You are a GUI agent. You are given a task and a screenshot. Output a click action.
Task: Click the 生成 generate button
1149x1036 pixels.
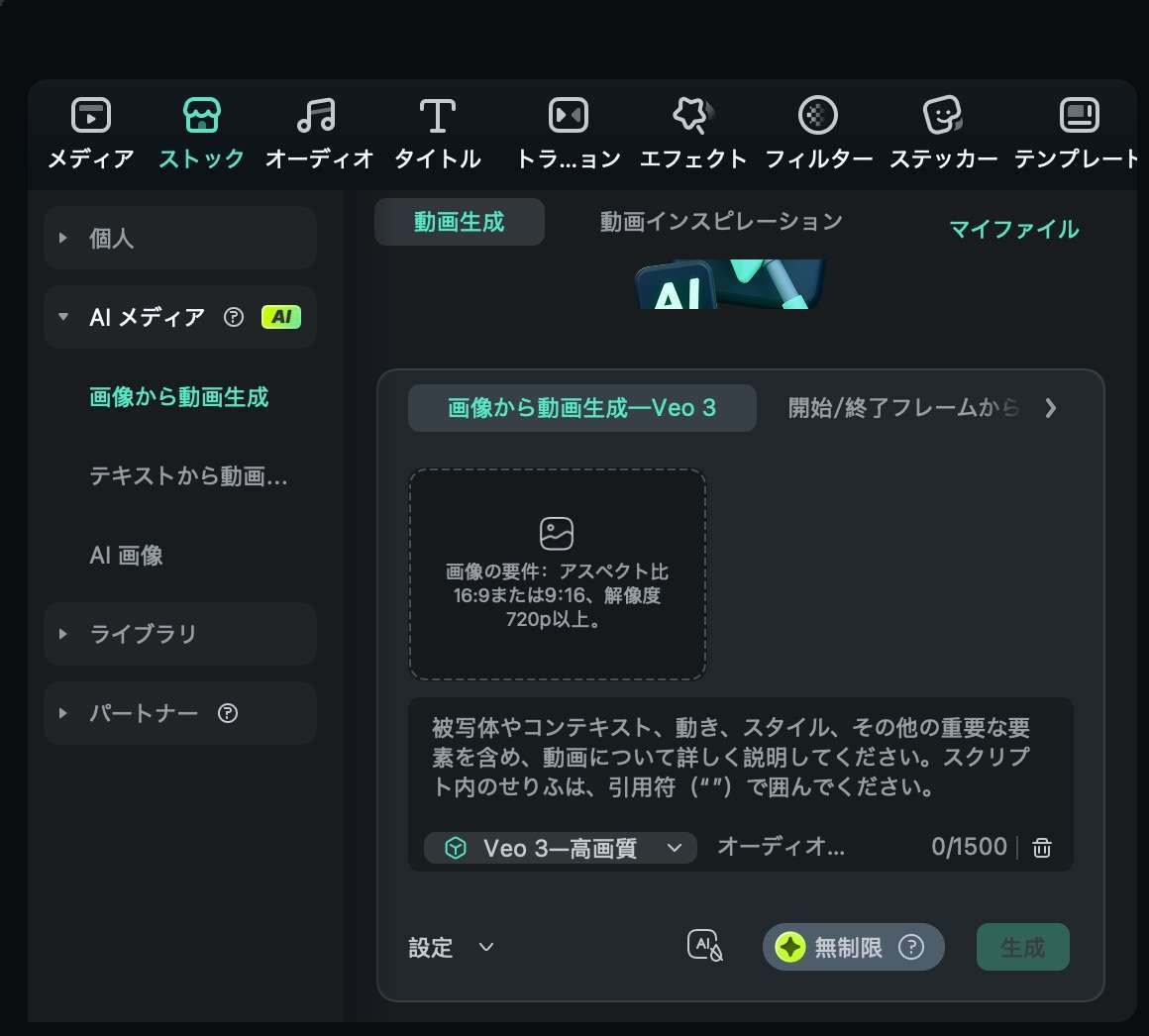point(1023,947)
